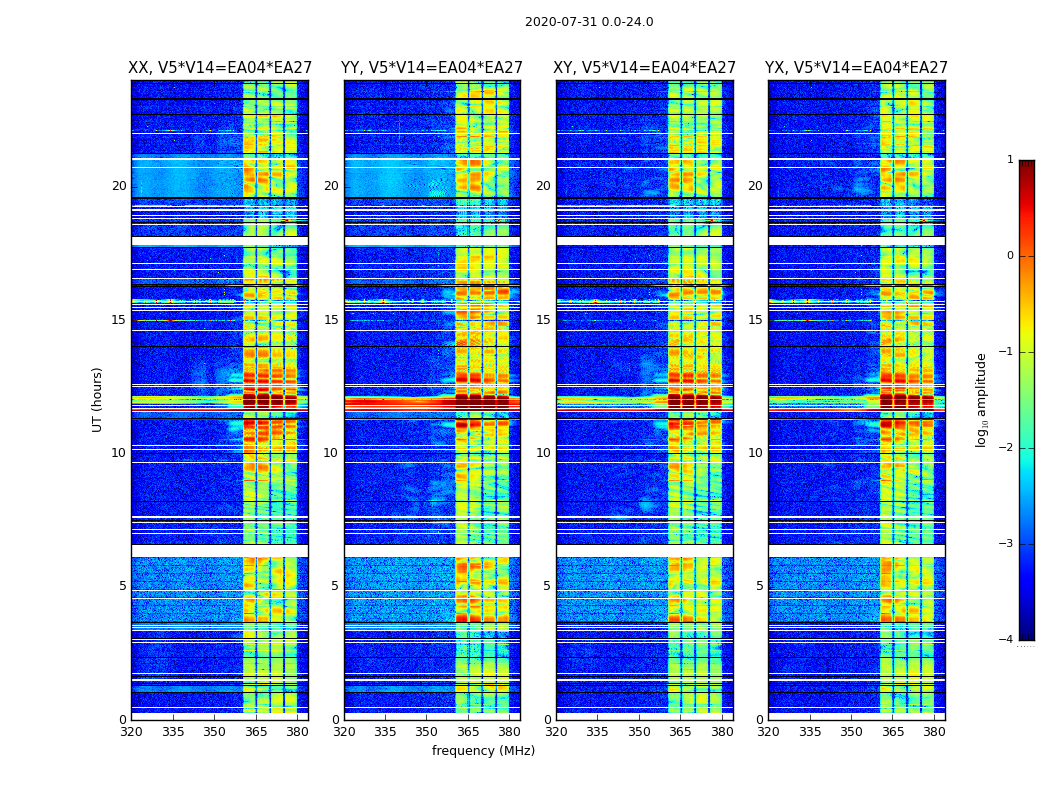Viewport: 1050px width, 800px height.
Task: Click the 20 hour tick on XX panel
Action: pyautogui.click(x=119, y=186)
